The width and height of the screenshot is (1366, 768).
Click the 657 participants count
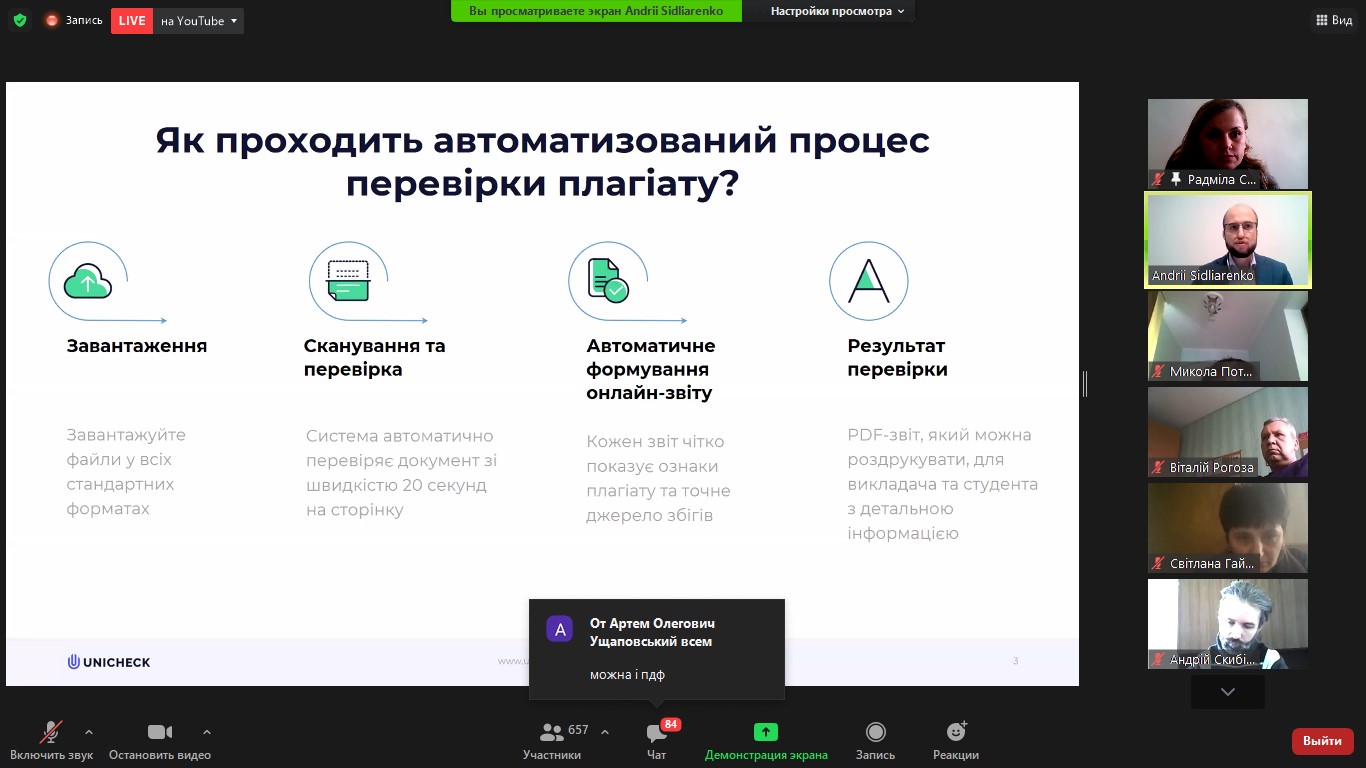click(578, 730)
